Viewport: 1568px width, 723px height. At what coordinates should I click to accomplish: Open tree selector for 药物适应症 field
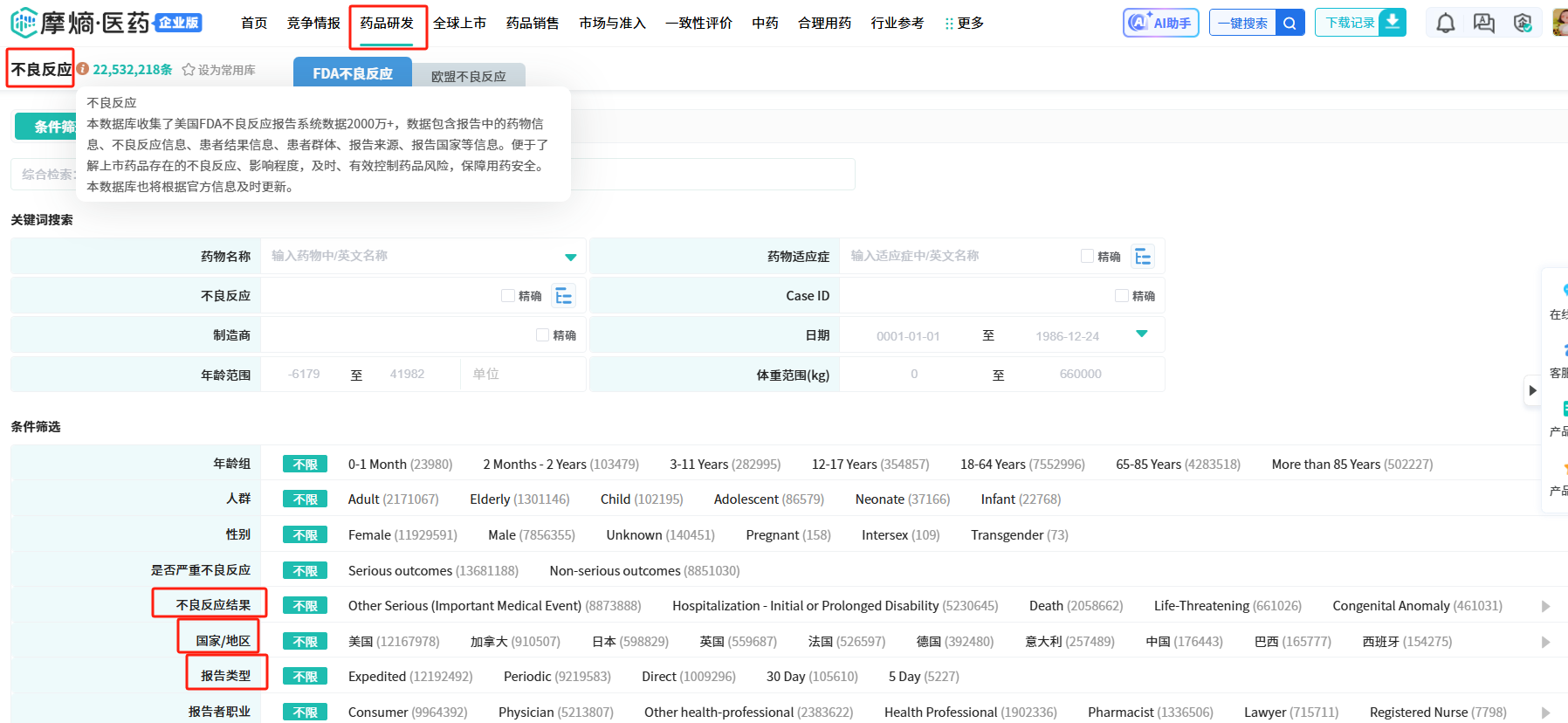1143,257
